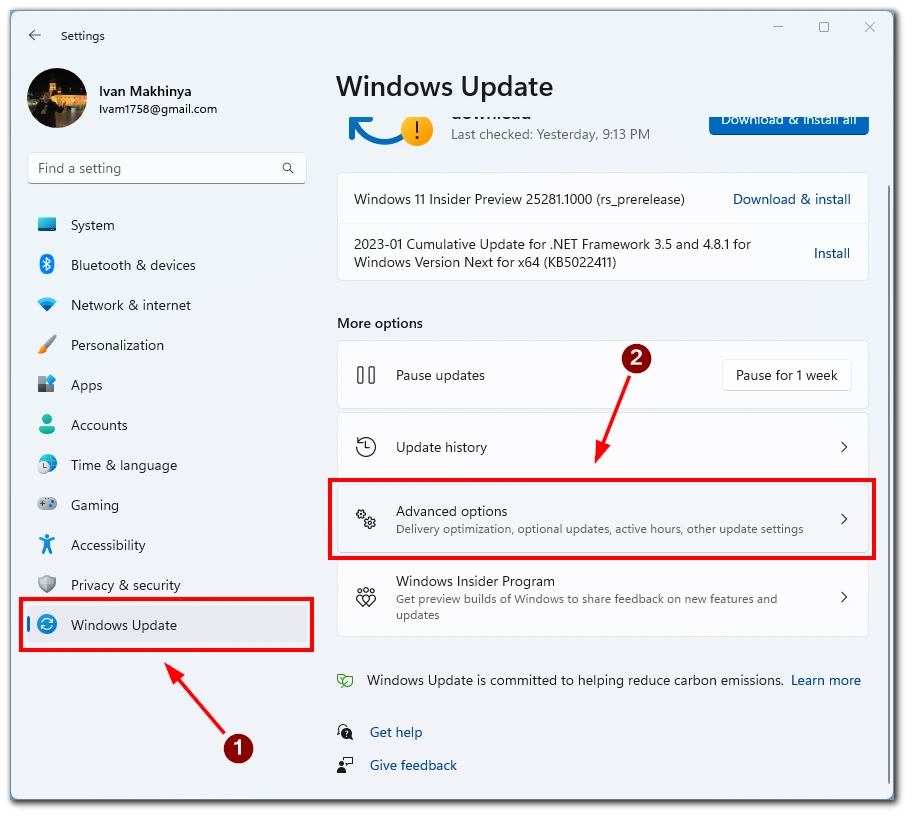Click the Get help icon
Image resolution: width=912 pixels, height=818 pixels.
345,732
